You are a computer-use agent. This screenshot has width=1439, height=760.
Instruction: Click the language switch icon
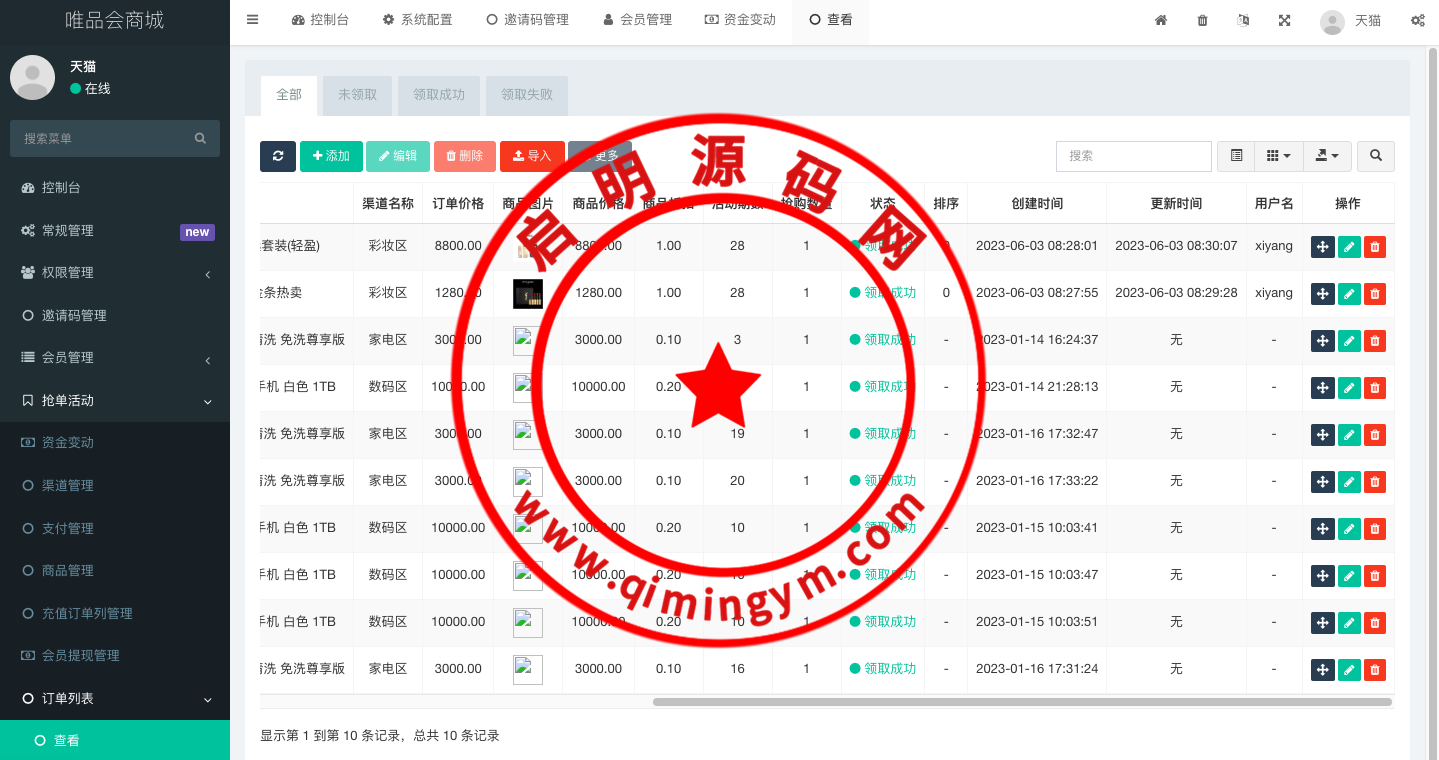click(x=1243, y=20)
